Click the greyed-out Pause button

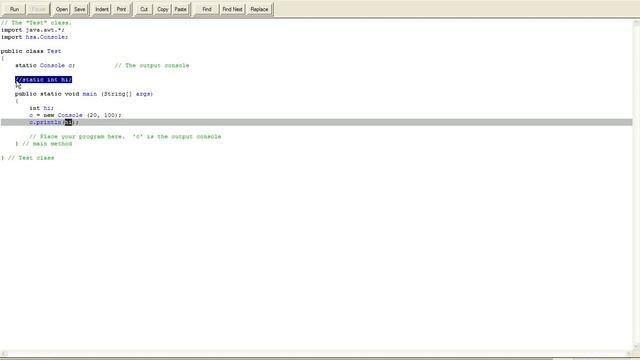[39, 9]
